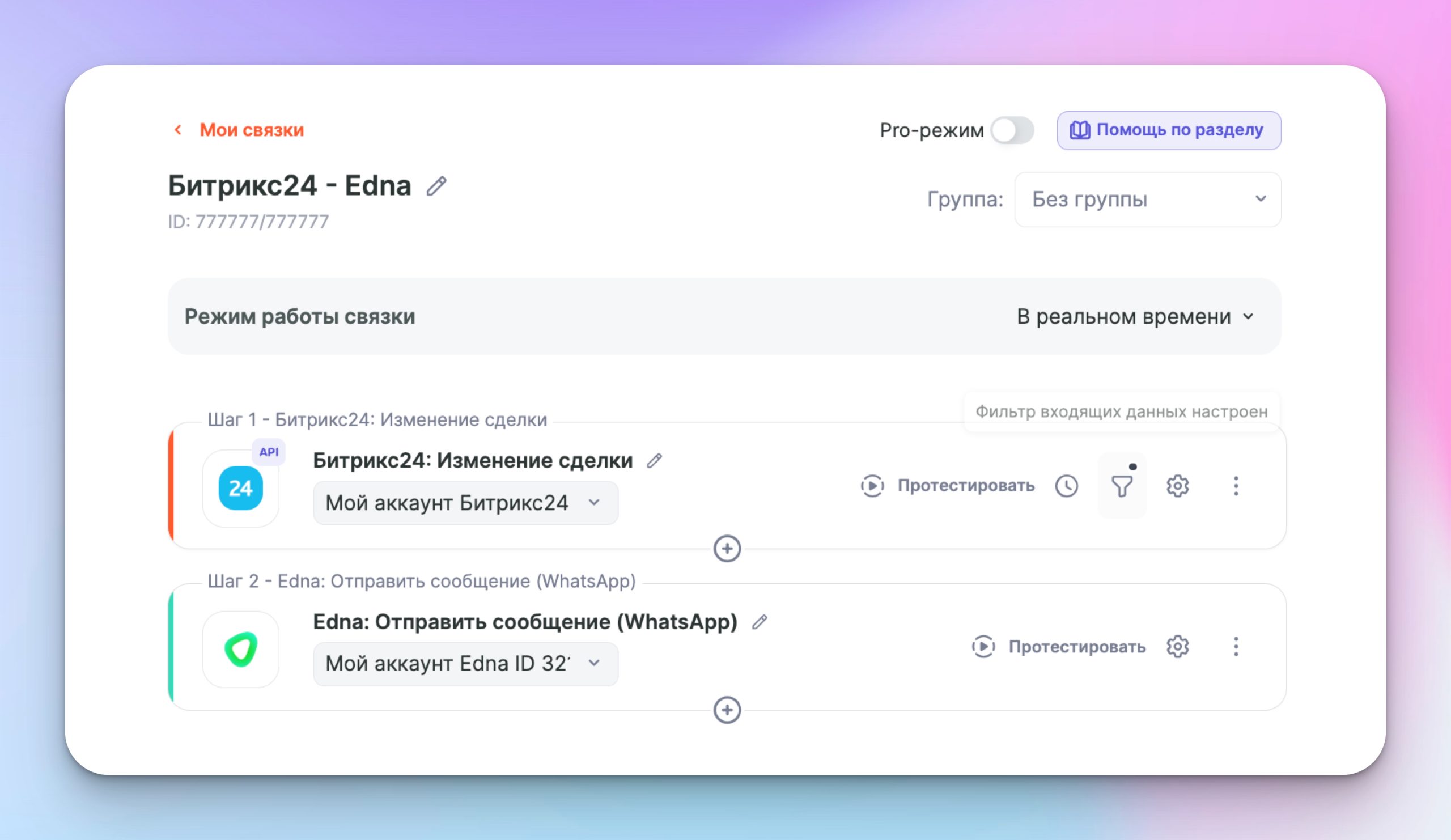
Task: Open the gear settings icon for Step 2
Action: tap(1177, 647)
